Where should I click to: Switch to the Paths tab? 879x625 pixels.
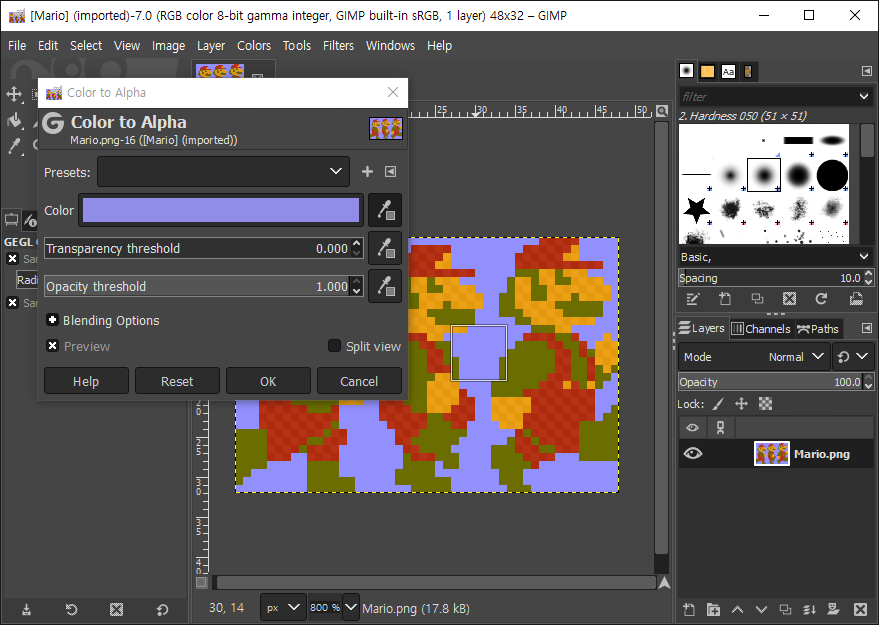click(x=818, y=328)
